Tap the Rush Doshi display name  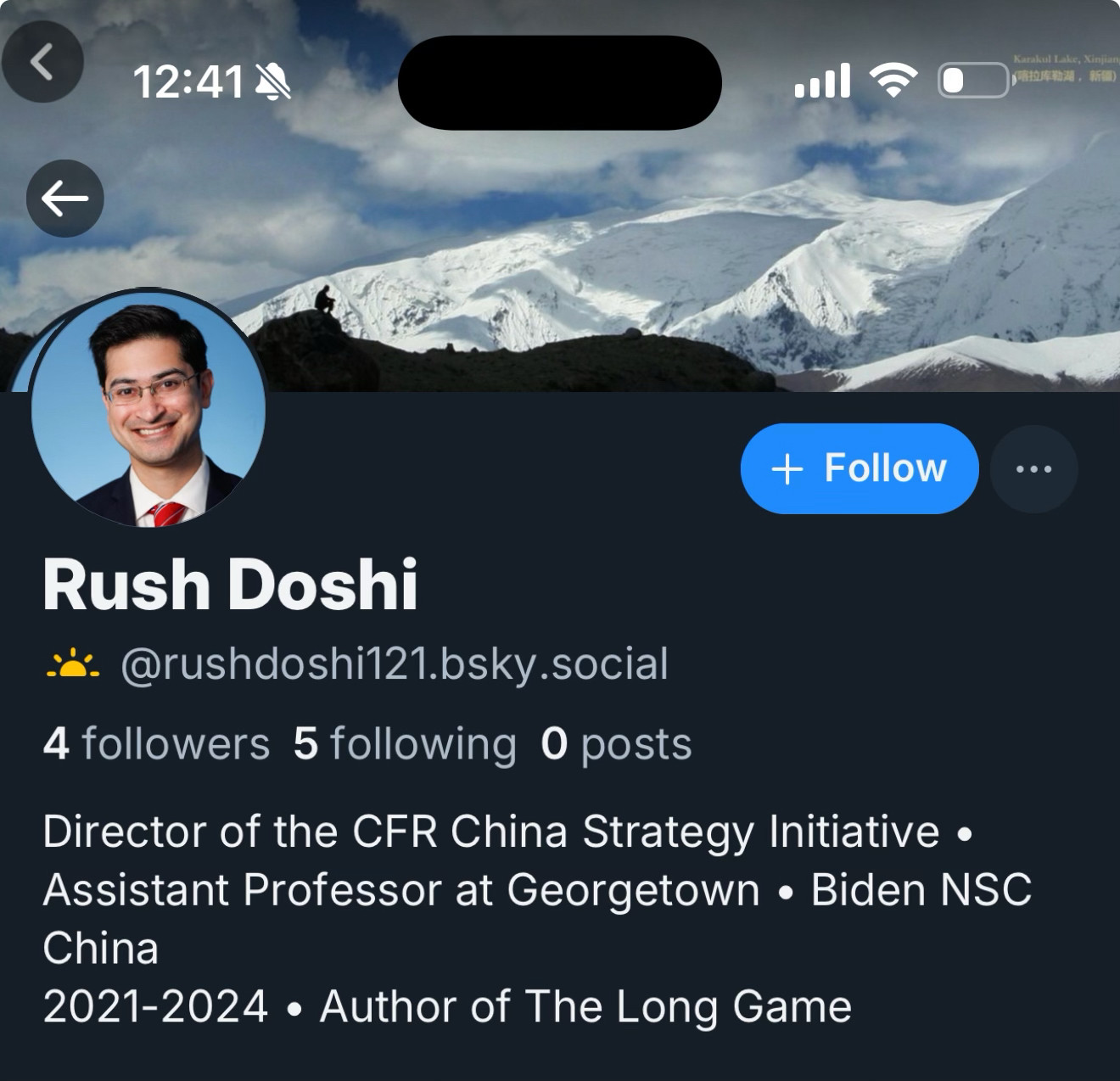(230, 585)
